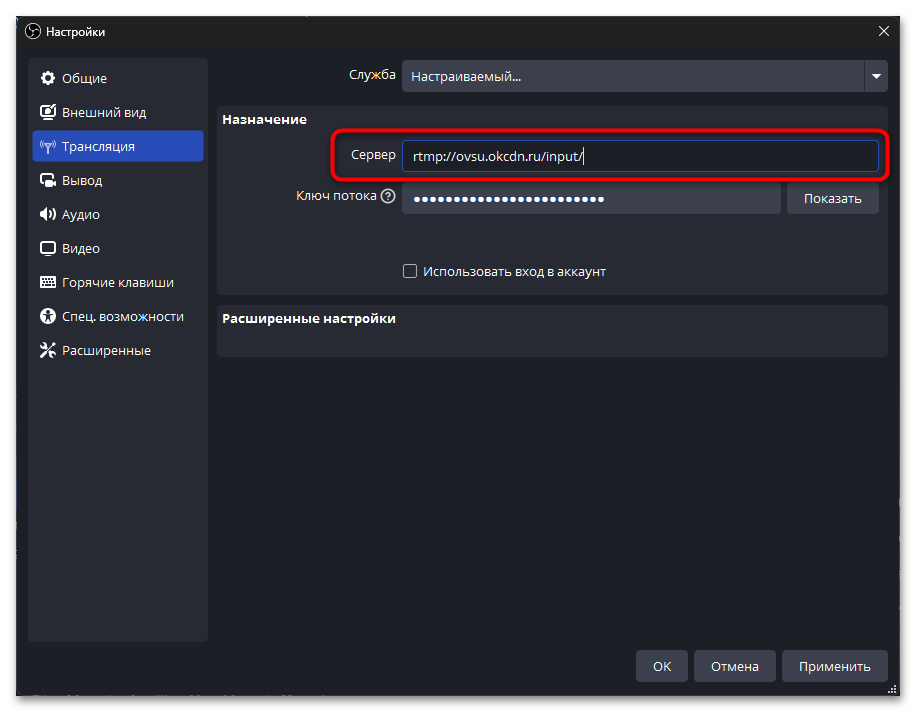Focus the Ключ потока password field
The height and width of the screenshot is (712, 916).
pos(590,198)
